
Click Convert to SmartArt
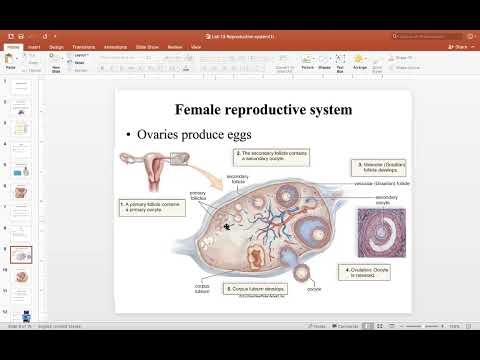point(285,65)
